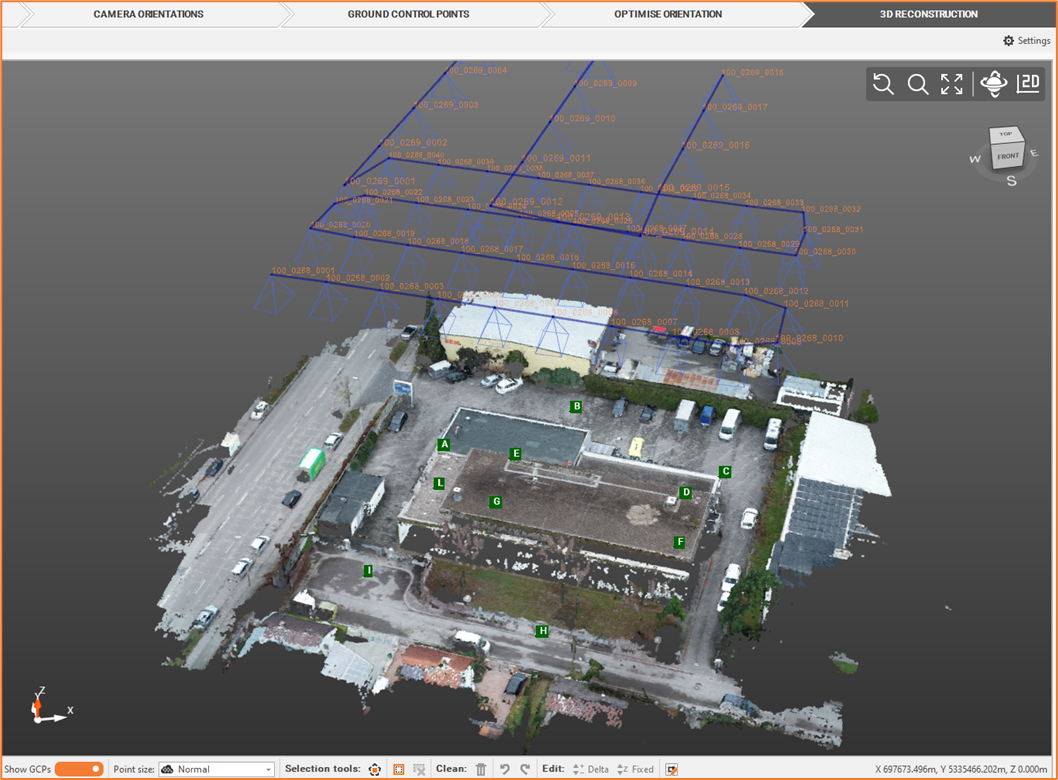This screenshot has height=780, width=1058.
Task: Toggle the Delta edit mode
Action: [x=590, y=769]
